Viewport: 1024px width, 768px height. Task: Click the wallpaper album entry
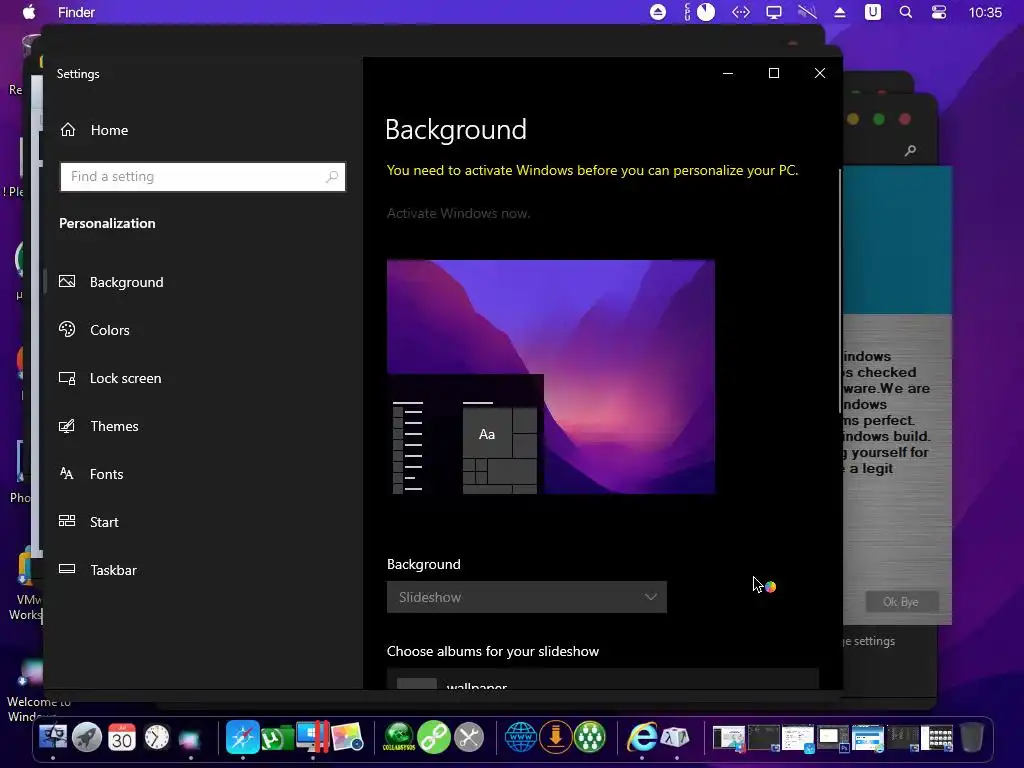click(602, 679)
